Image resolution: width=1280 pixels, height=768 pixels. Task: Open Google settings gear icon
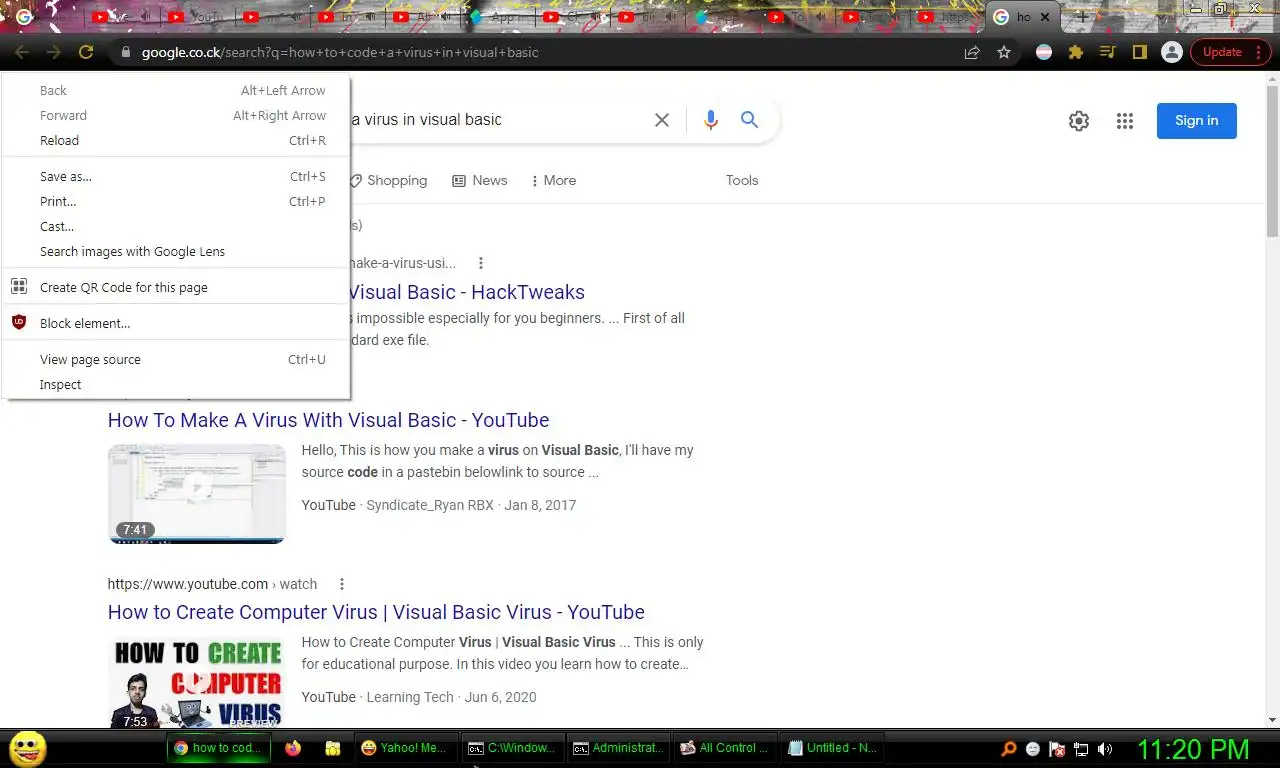pyautogui.click(x=1079, y=121)
